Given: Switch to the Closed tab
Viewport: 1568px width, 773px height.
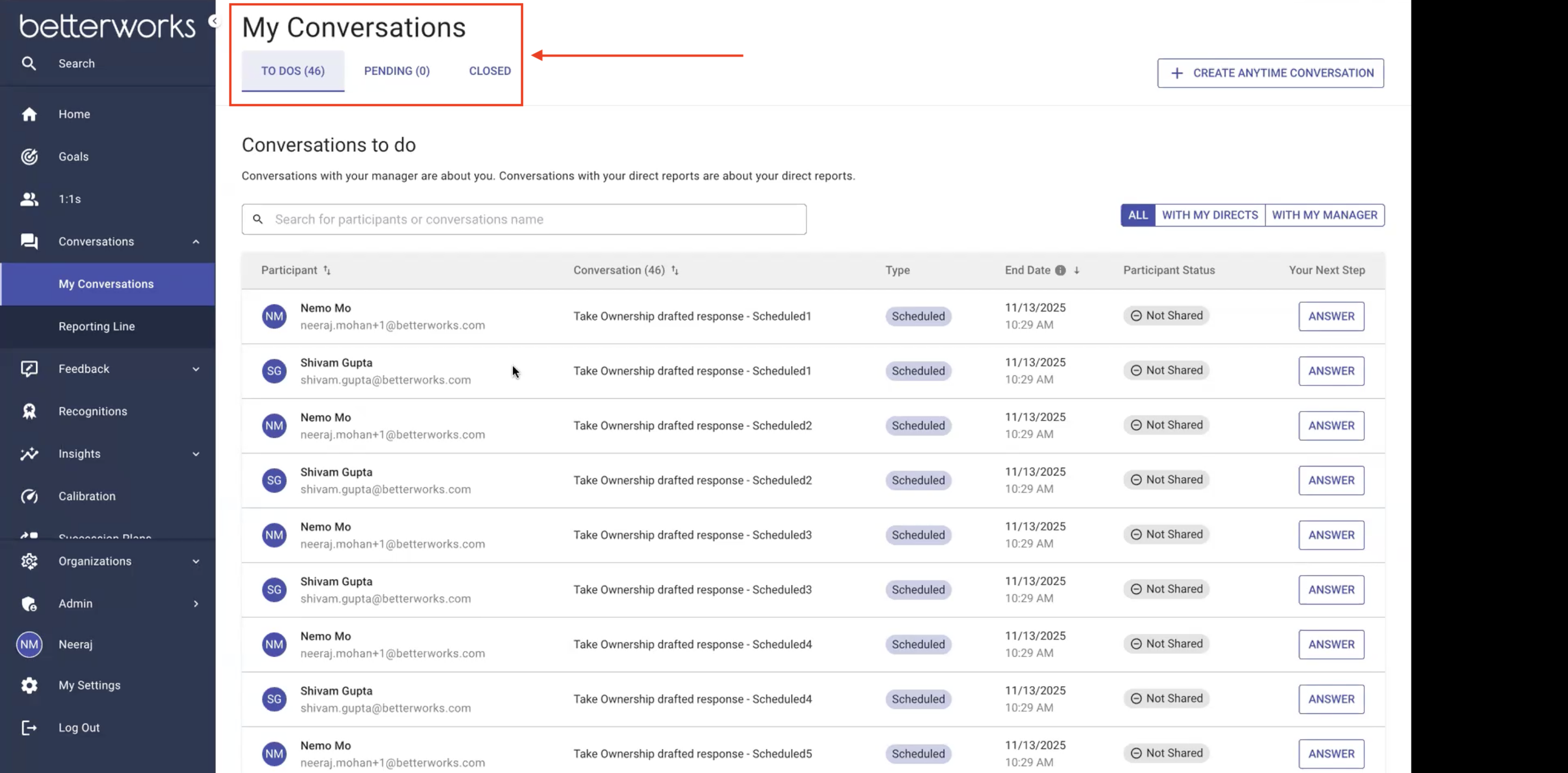Looking at the screenshot, I should [490, 70].
